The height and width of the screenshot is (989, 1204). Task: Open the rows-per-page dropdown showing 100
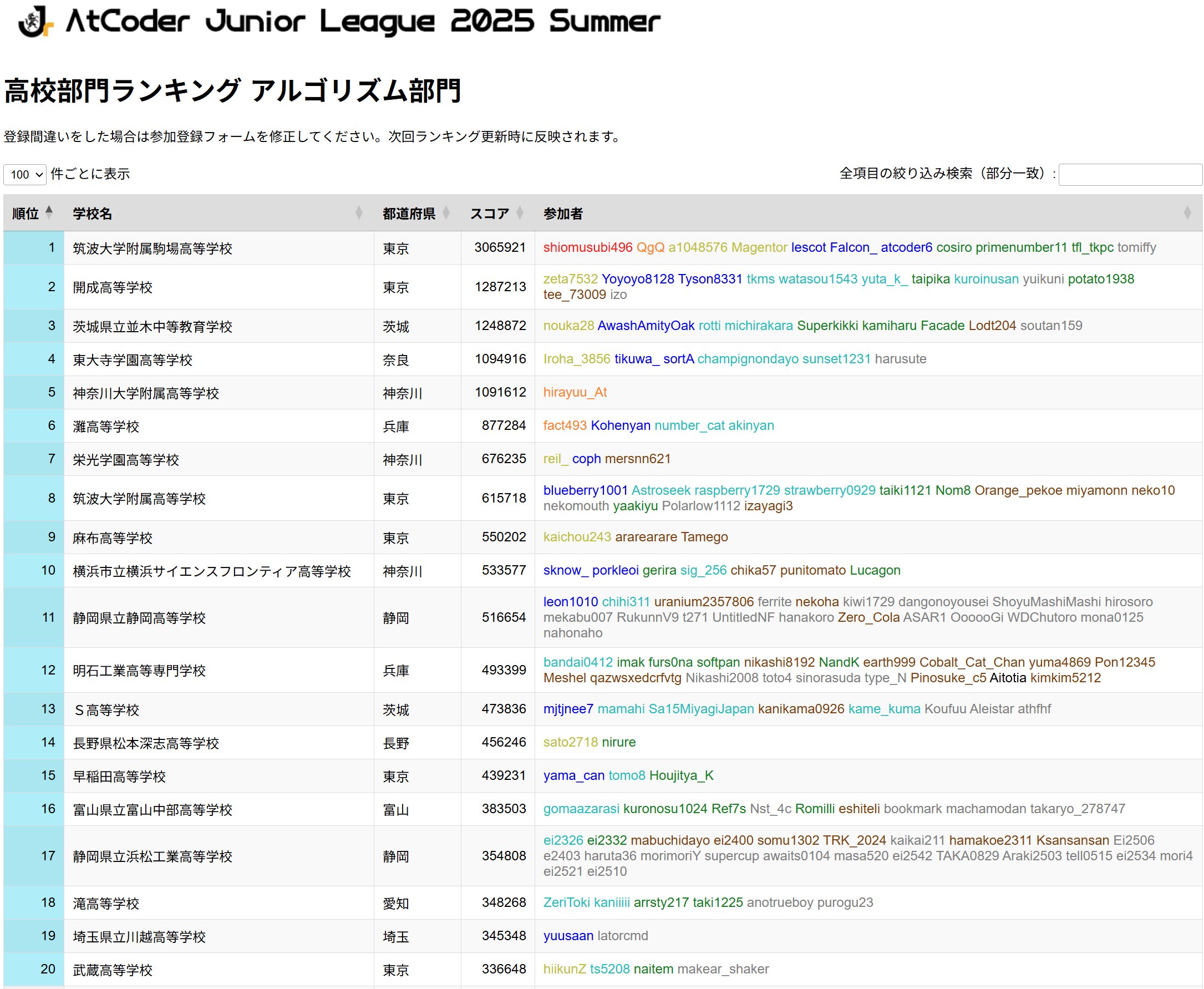pyautogui.click(x=24, y=175)
